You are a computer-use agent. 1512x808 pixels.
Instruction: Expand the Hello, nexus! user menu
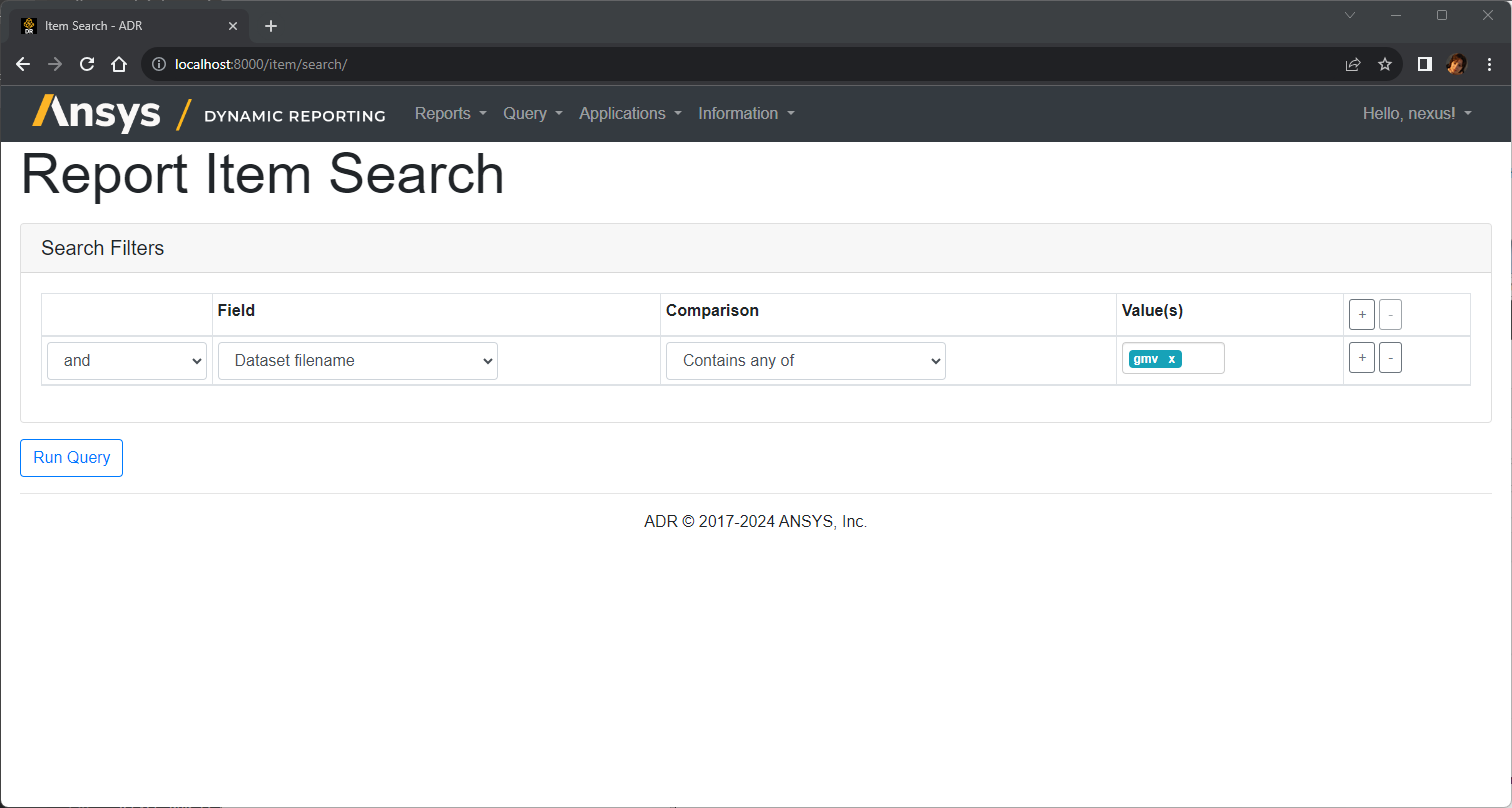click(x=1417, y=114)
